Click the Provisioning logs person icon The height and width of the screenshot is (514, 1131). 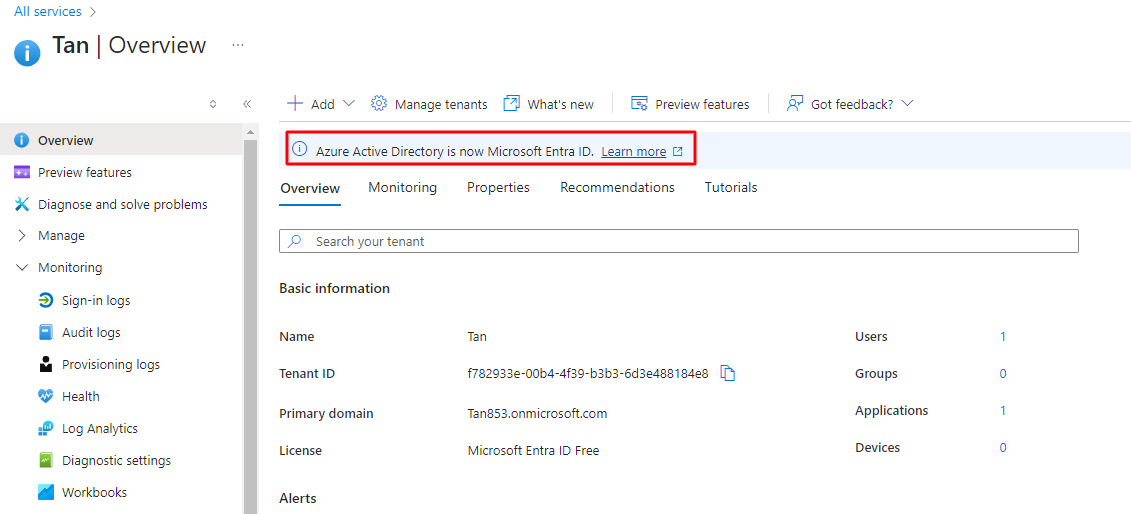point(45,364)
